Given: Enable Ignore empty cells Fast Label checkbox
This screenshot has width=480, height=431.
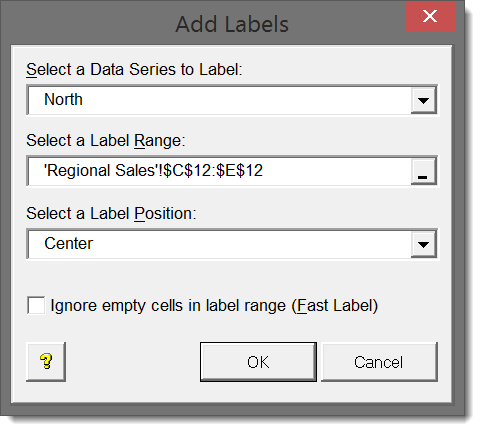Looking at the screenshot, I should point(36,305).
